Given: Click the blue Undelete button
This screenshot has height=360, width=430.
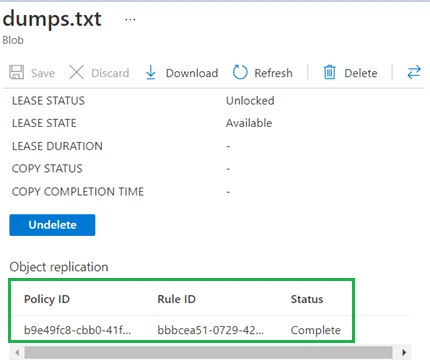Looking at the screenshot, I should point(52,225).
